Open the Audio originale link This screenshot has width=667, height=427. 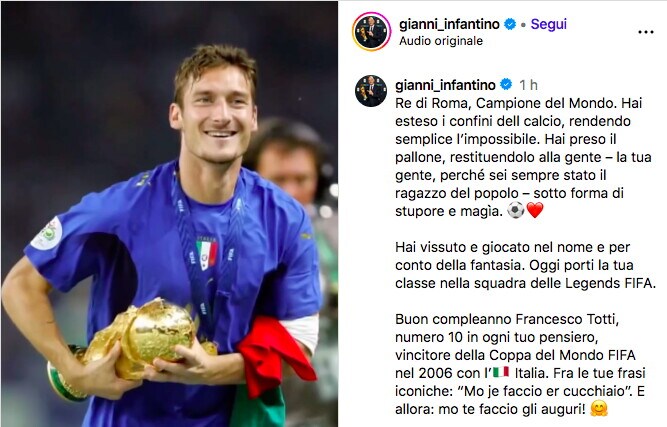coord(441,41)
